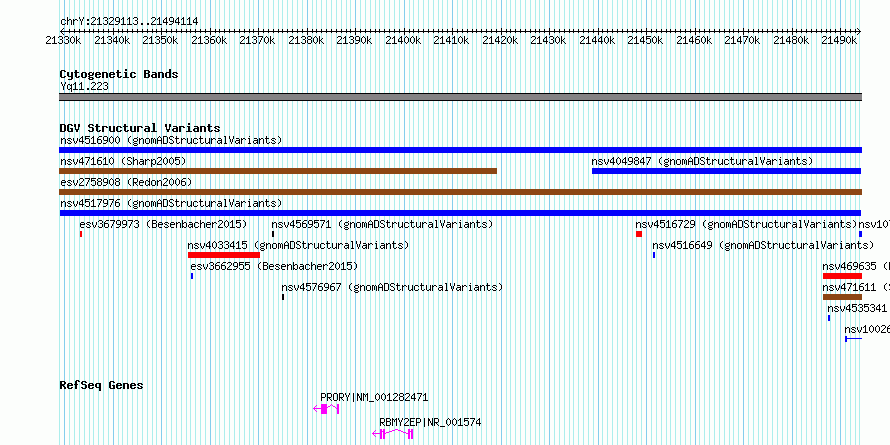
Task: Click the 21480k ruler tick label
Action: (791, 40)
